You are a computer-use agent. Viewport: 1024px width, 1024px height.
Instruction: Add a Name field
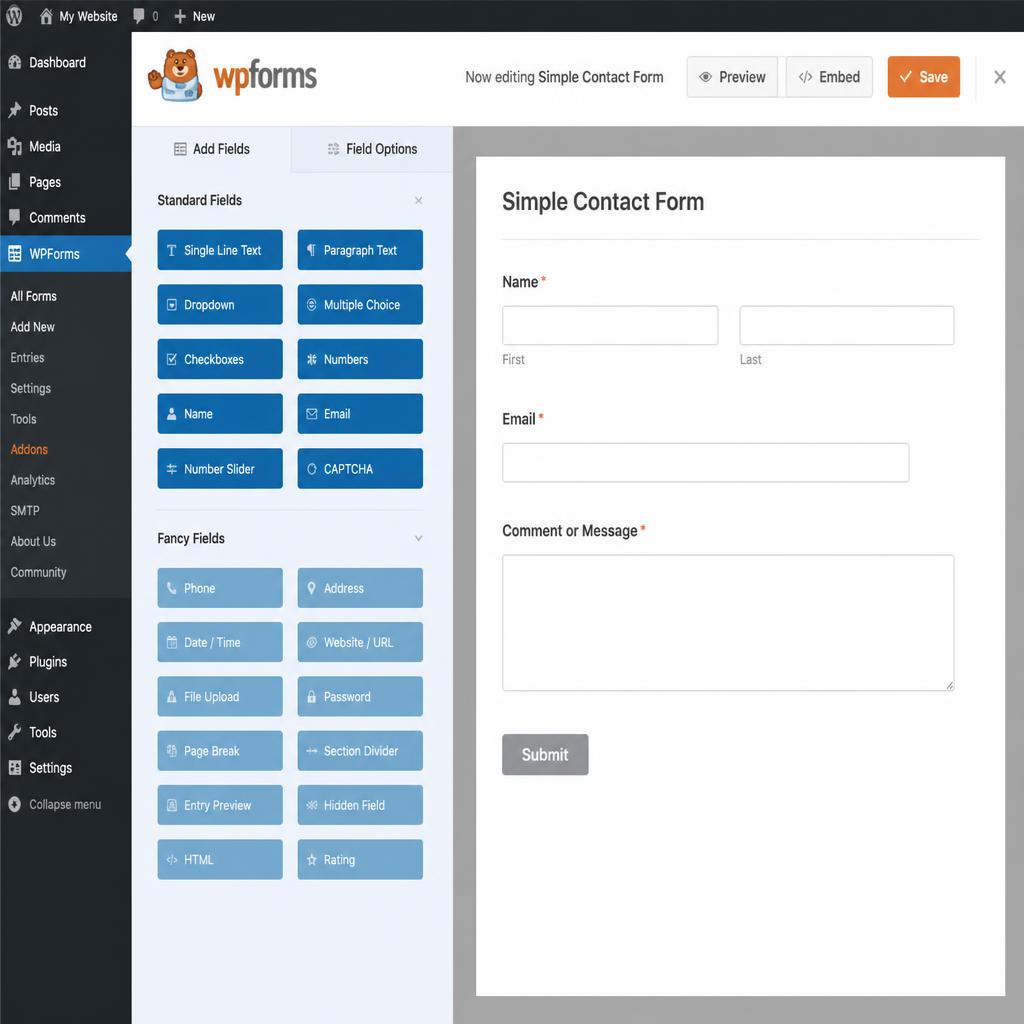tap(220, 413)
